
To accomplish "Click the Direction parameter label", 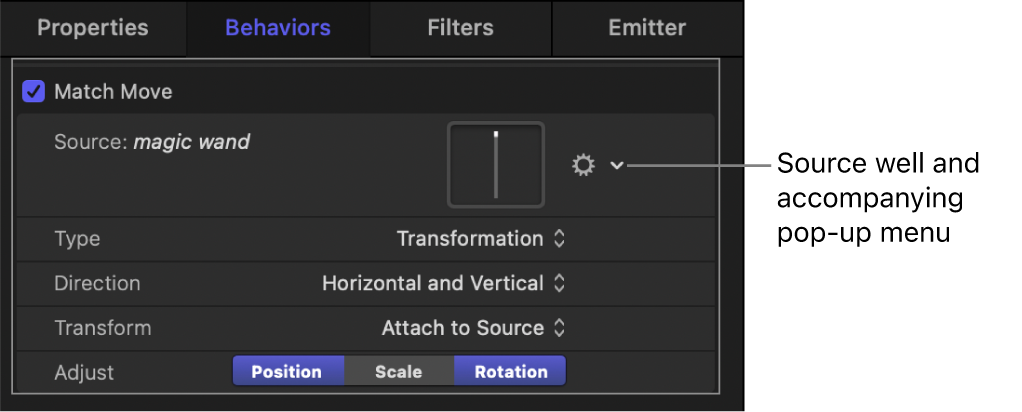I will tap(97, 284).
